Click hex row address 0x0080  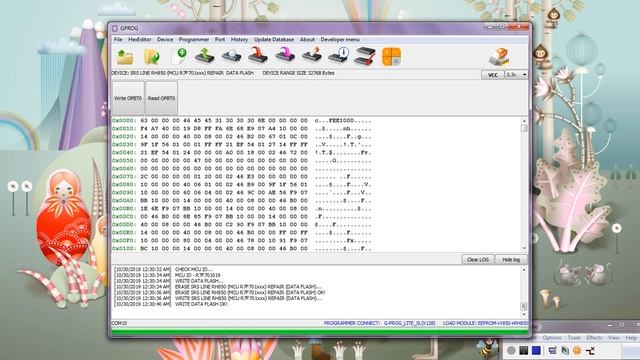coord(124,184)
